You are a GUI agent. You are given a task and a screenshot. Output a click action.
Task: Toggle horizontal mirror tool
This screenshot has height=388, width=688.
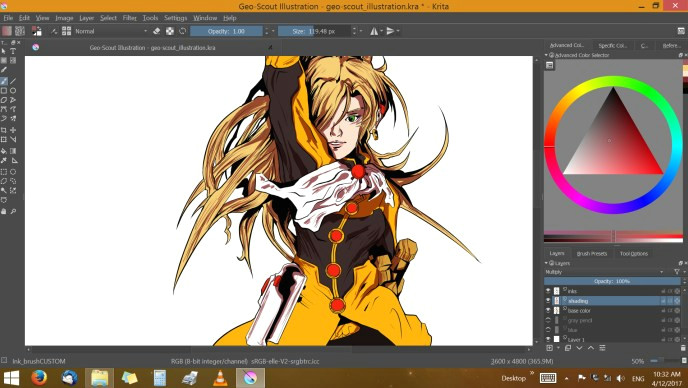pyautogui.click(x=374, y=31)
